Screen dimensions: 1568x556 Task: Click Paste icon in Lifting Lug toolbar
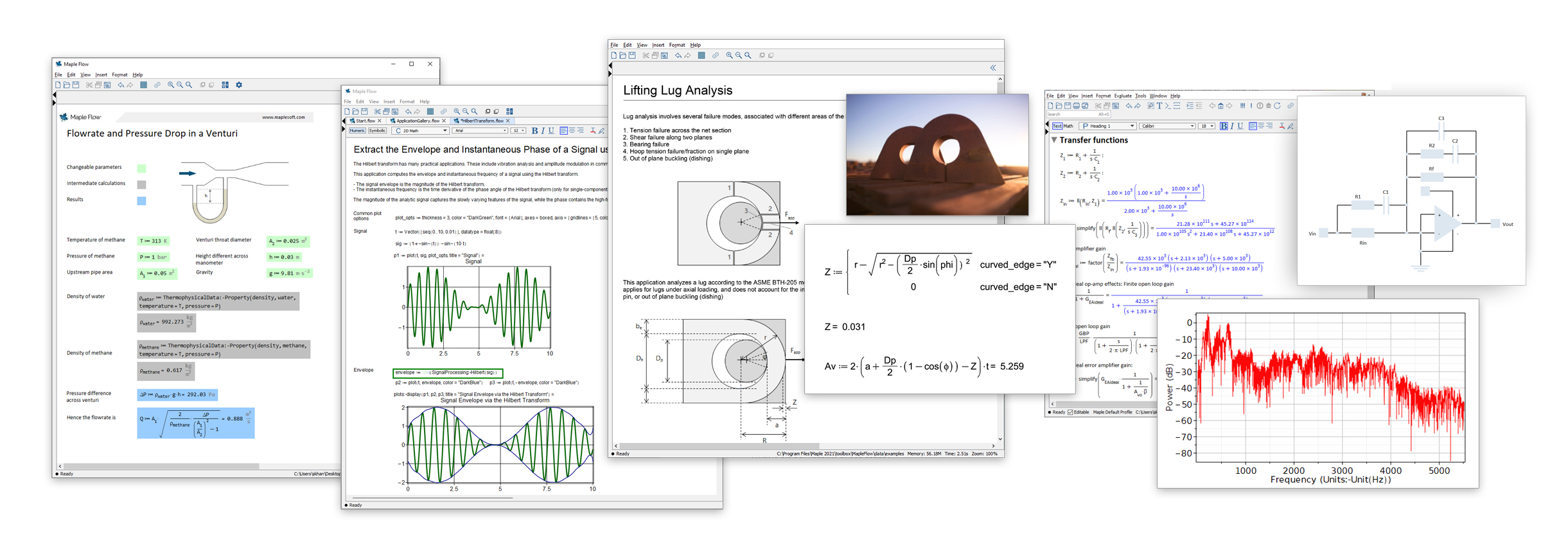[664, 55]
